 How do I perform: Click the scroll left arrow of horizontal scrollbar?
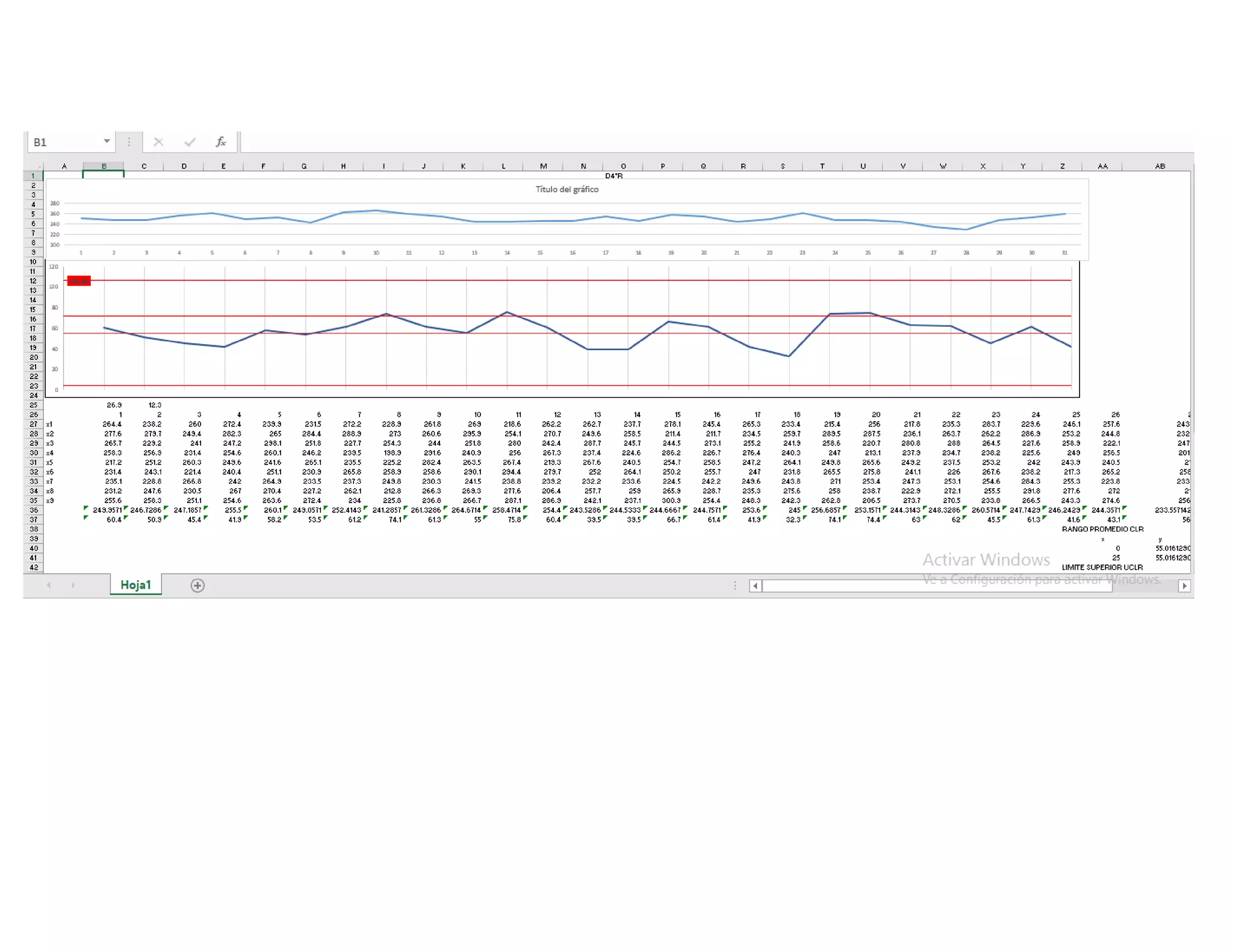756,586
